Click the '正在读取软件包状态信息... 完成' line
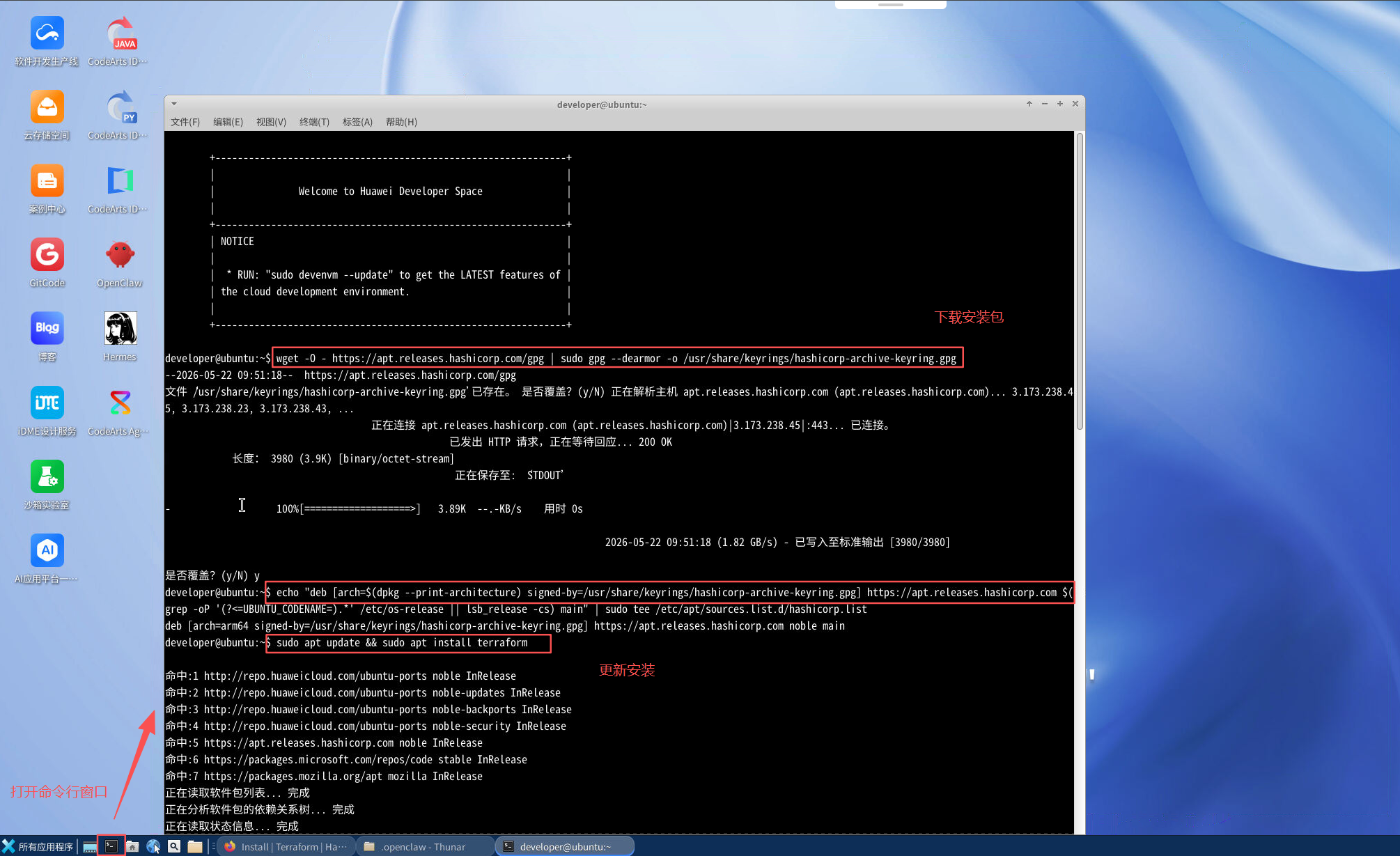1400x856 pixels. 232,827
